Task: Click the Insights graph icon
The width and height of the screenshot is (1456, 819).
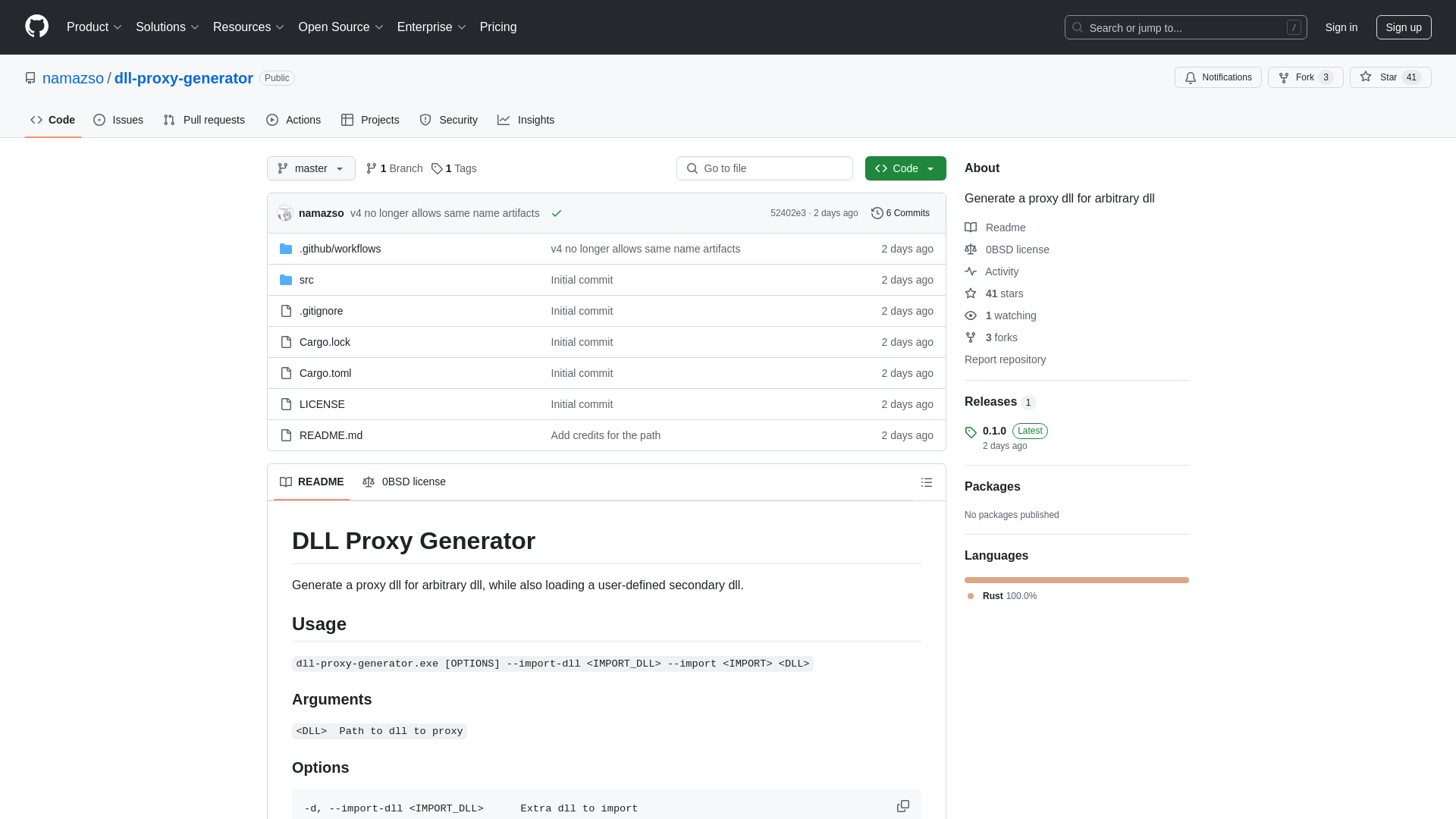Action: [x=503, y=120]
